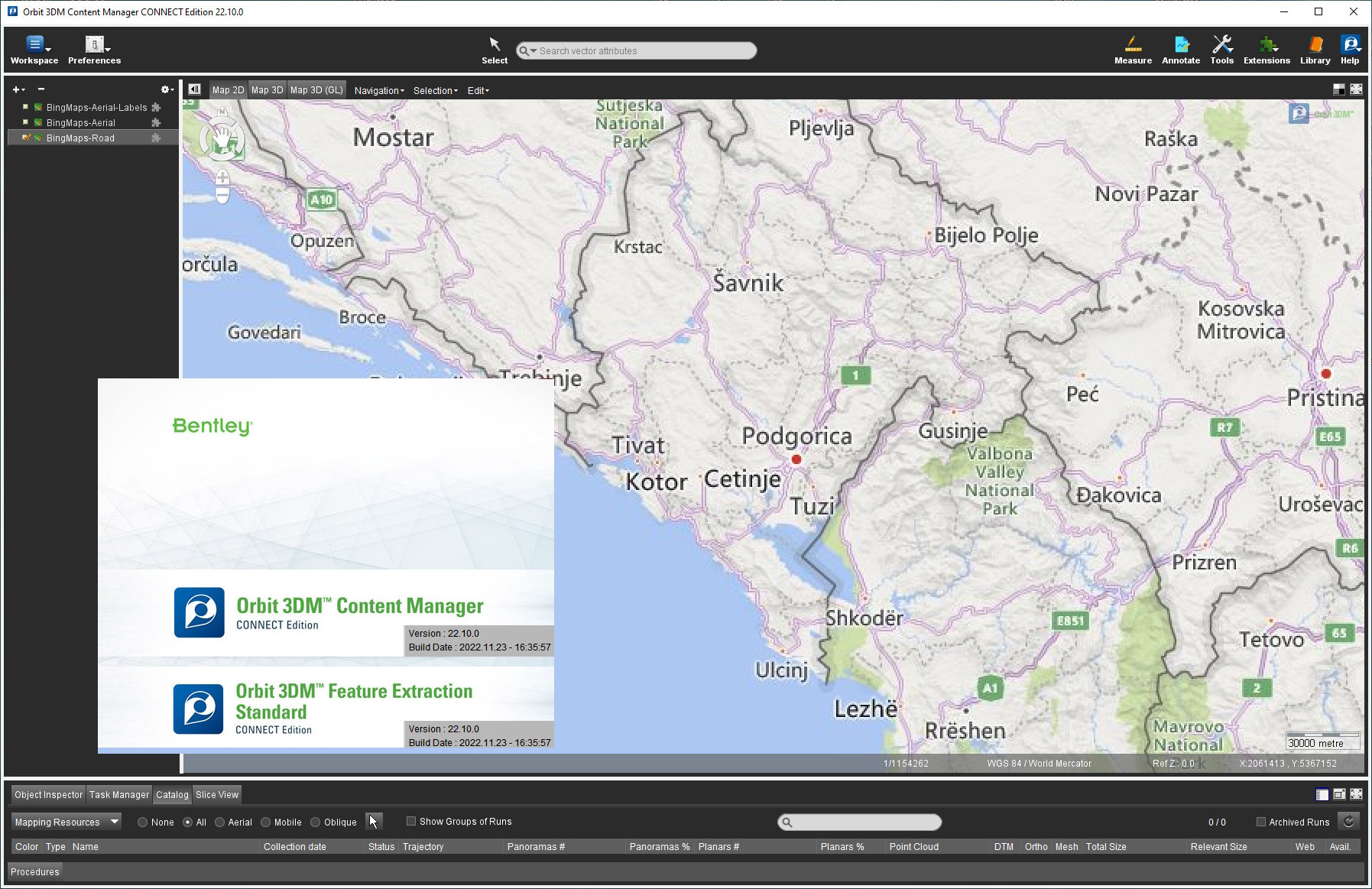Click the map zoom-in plus control
This screenshot has height=889, width=1372.
(222, 178)
